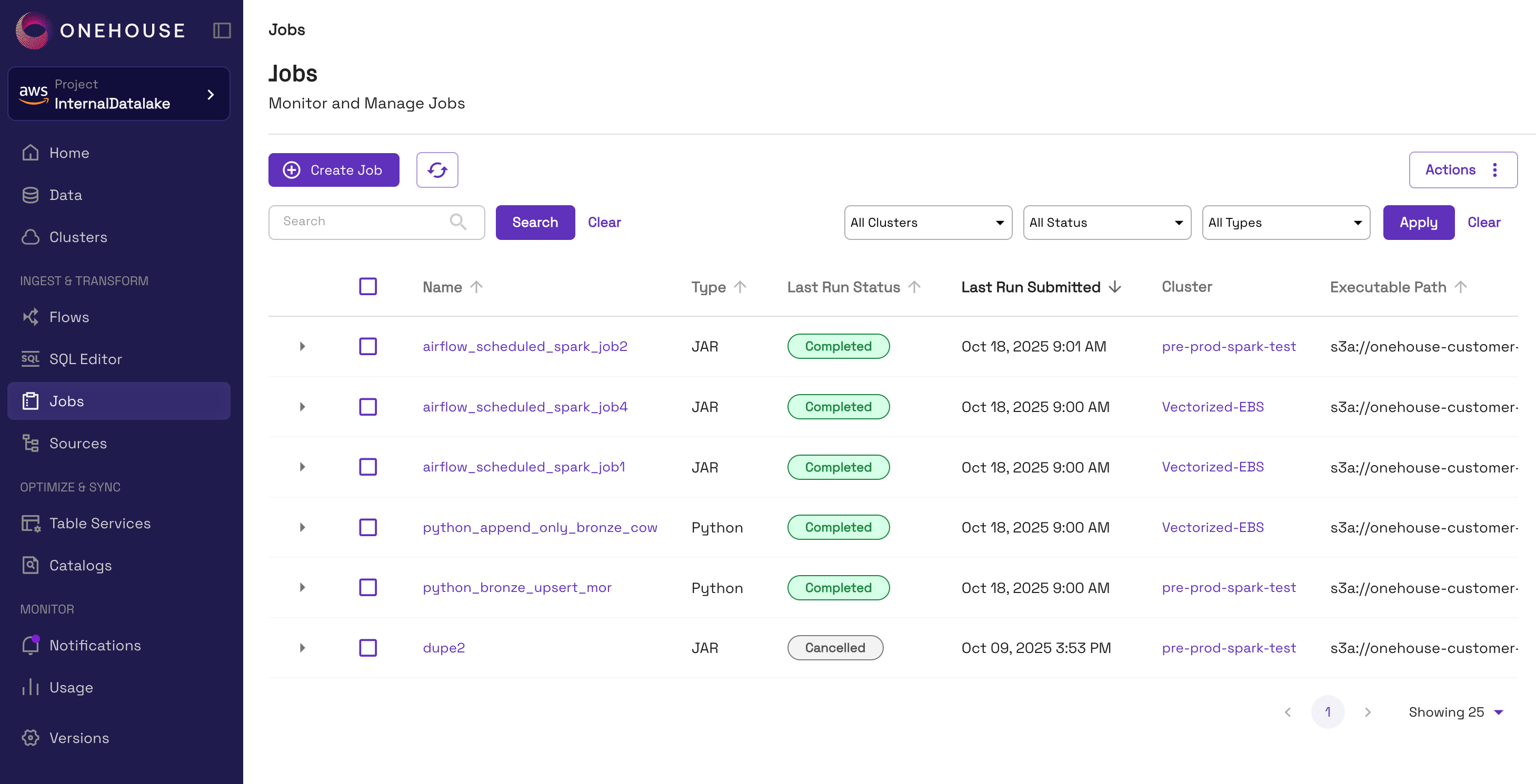Open the All Status filter dropdown
The image size is (1536, 784).
[1106, 223]
